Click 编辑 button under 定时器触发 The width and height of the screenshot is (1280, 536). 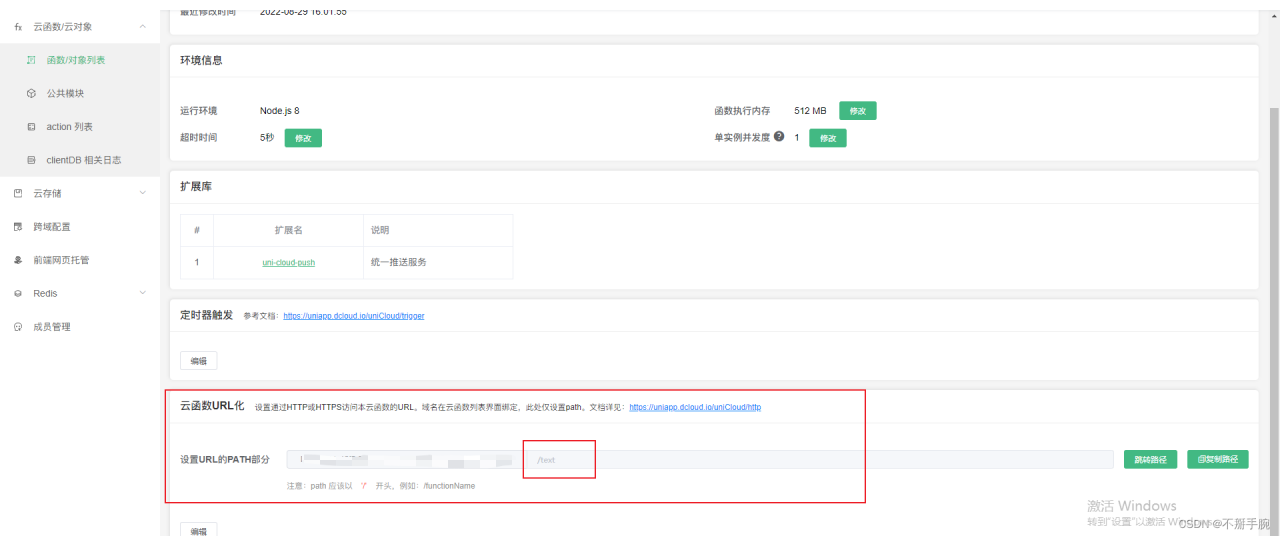click(x=198, y=361)
